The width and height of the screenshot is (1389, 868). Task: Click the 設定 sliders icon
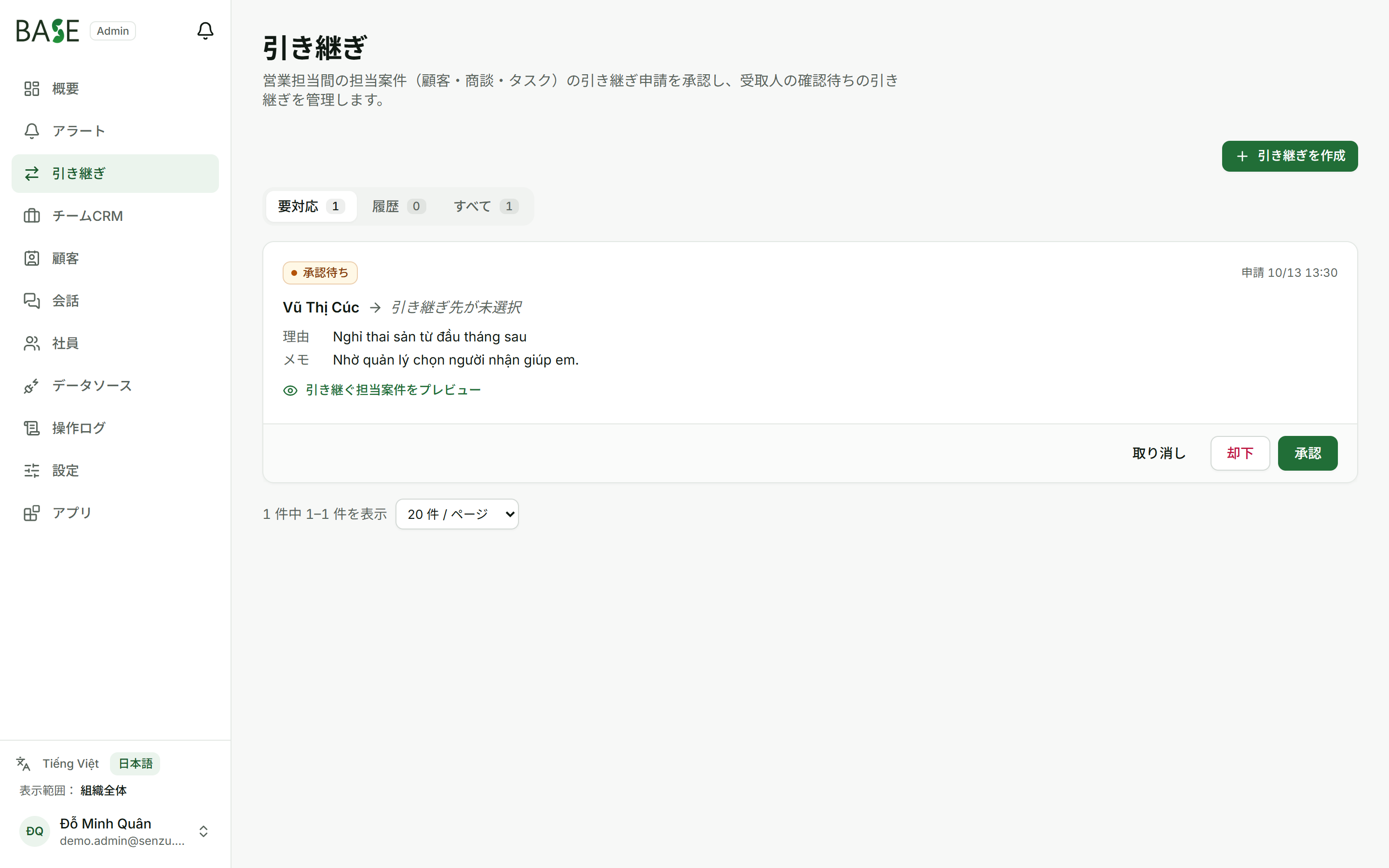[31, 471]
